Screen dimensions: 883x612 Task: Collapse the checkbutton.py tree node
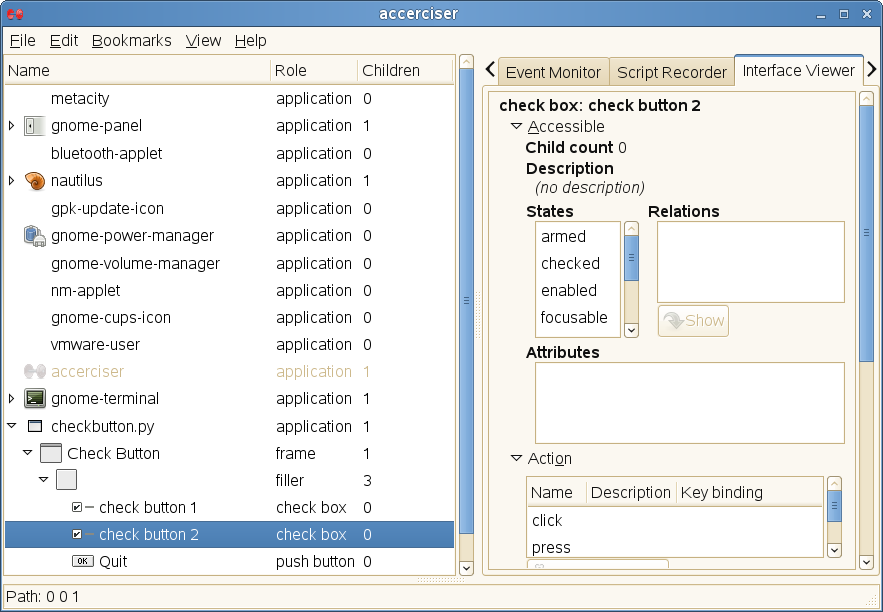pos(12,426)
